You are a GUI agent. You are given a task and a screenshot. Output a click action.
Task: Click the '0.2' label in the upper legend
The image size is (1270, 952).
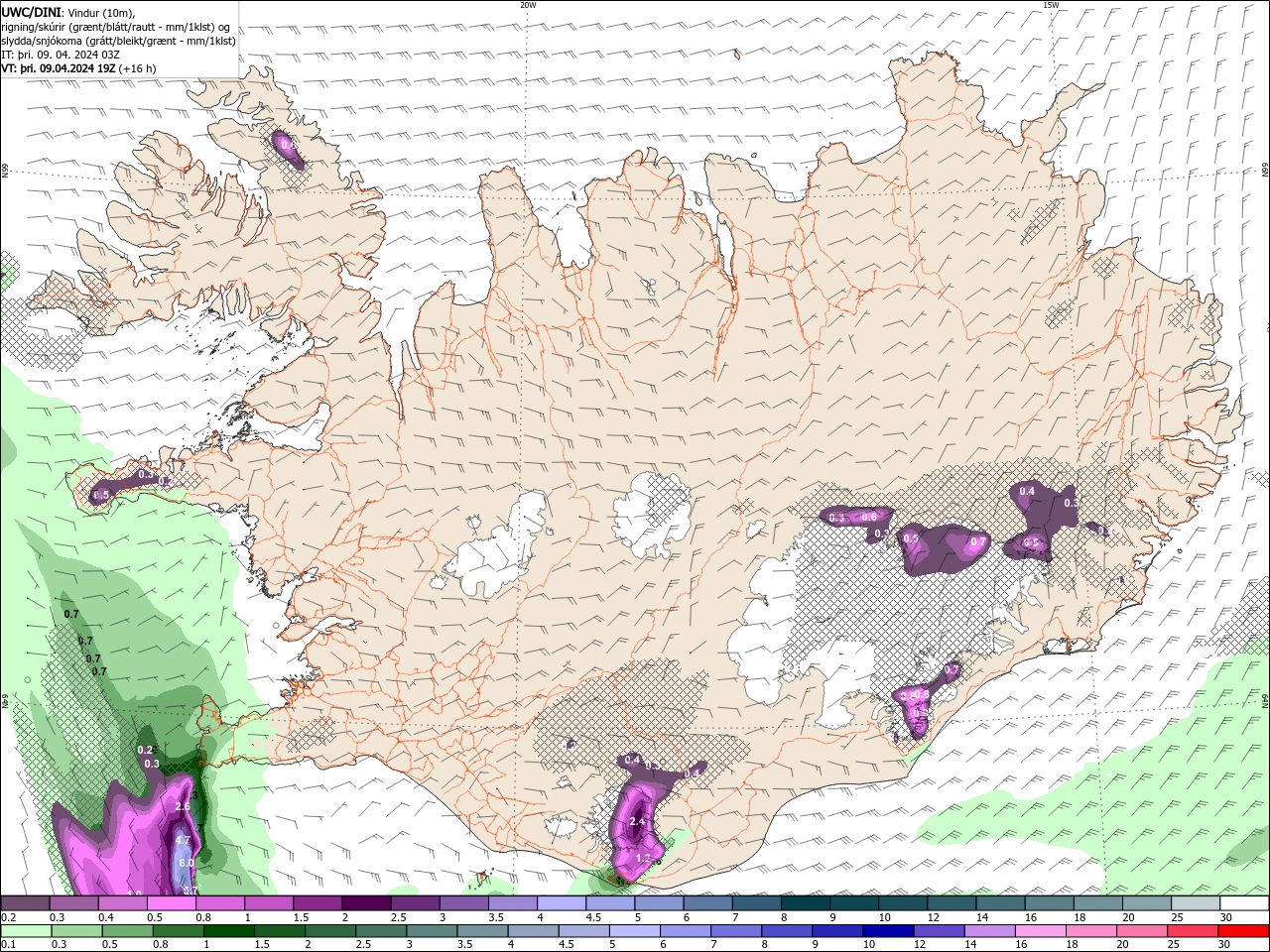(8, 917)
